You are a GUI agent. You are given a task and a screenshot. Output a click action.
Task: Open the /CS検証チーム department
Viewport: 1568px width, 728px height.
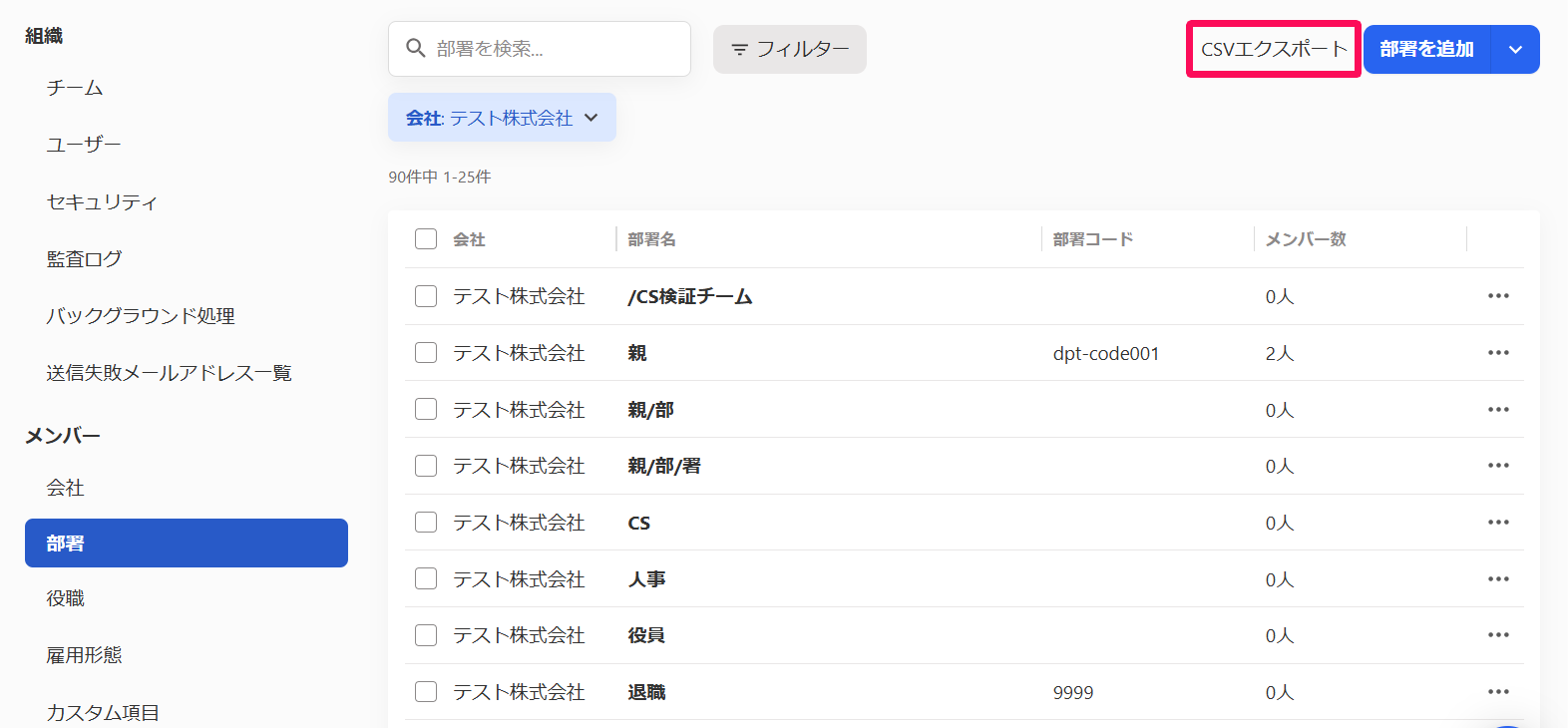click(689, 296)
